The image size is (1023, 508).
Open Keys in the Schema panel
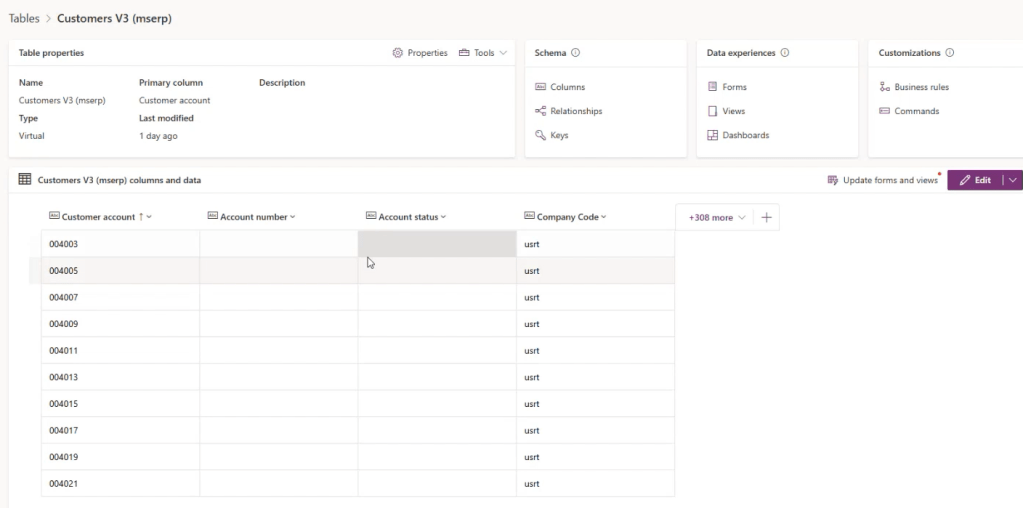click(559, 135)
